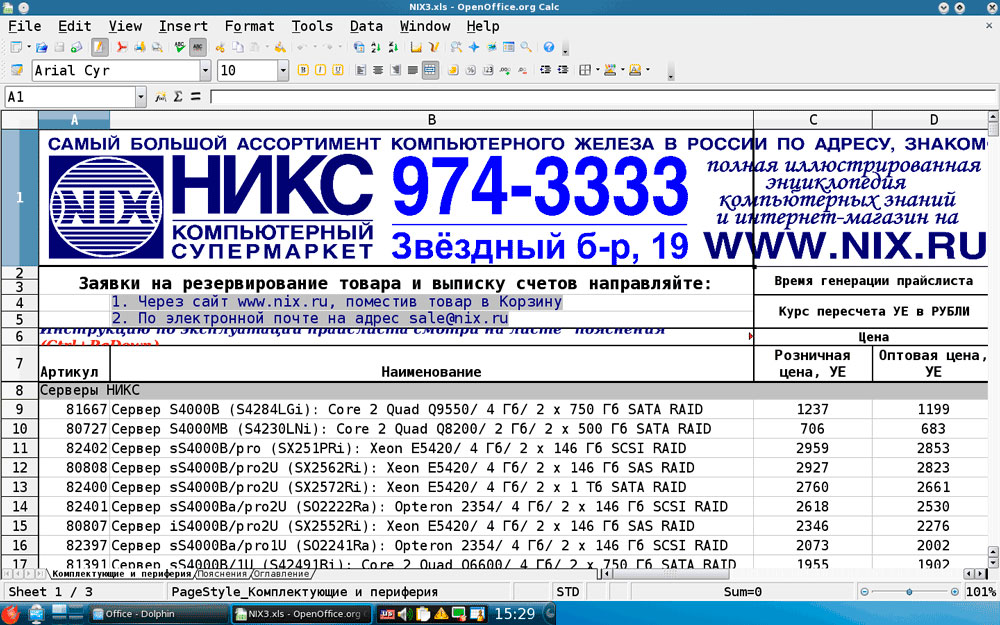Click the Sum sigma icon

pos(177,97)
